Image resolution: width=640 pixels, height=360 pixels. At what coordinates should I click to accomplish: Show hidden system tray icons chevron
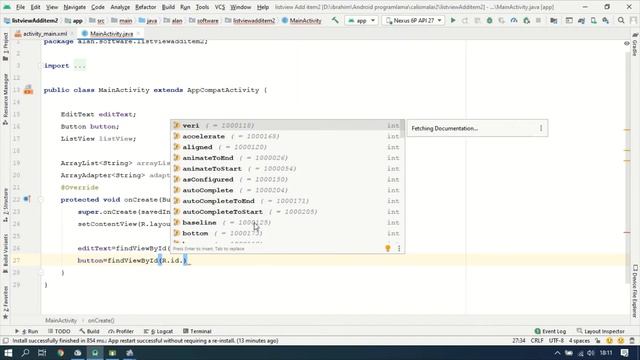(557, 353)
